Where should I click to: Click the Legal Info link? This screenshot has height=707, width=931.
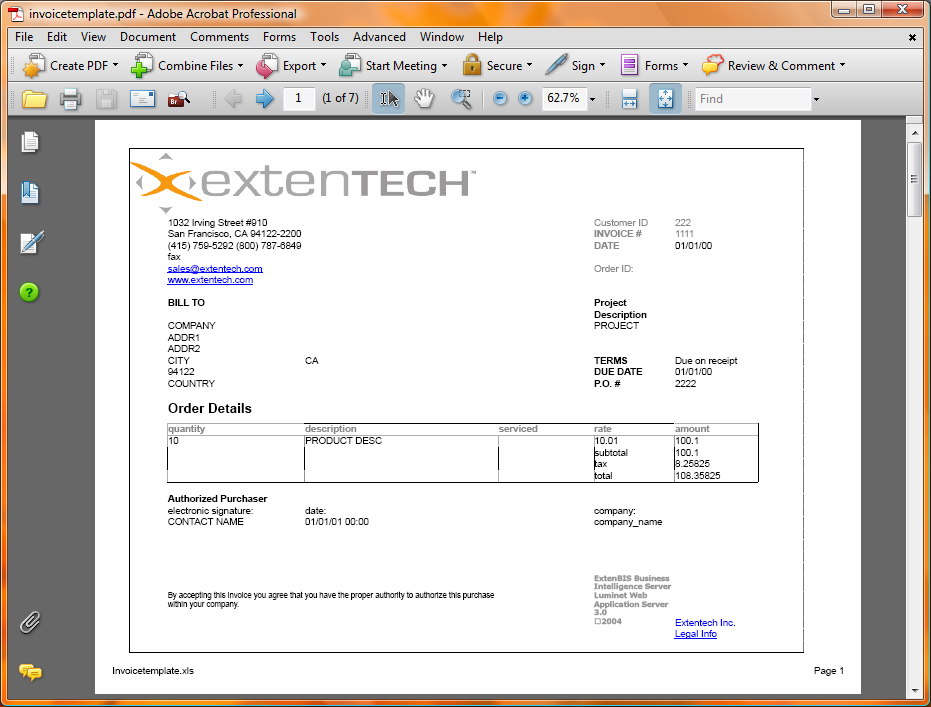coord(695,634)
